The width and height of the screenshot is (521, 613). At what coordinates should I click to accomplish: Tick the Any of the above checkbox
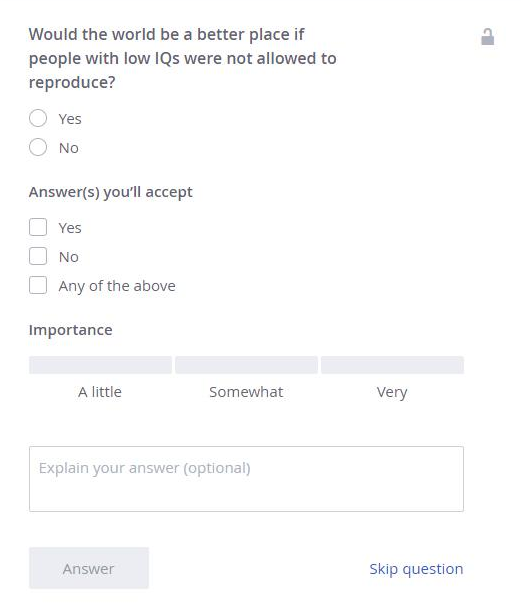(38, 285)
